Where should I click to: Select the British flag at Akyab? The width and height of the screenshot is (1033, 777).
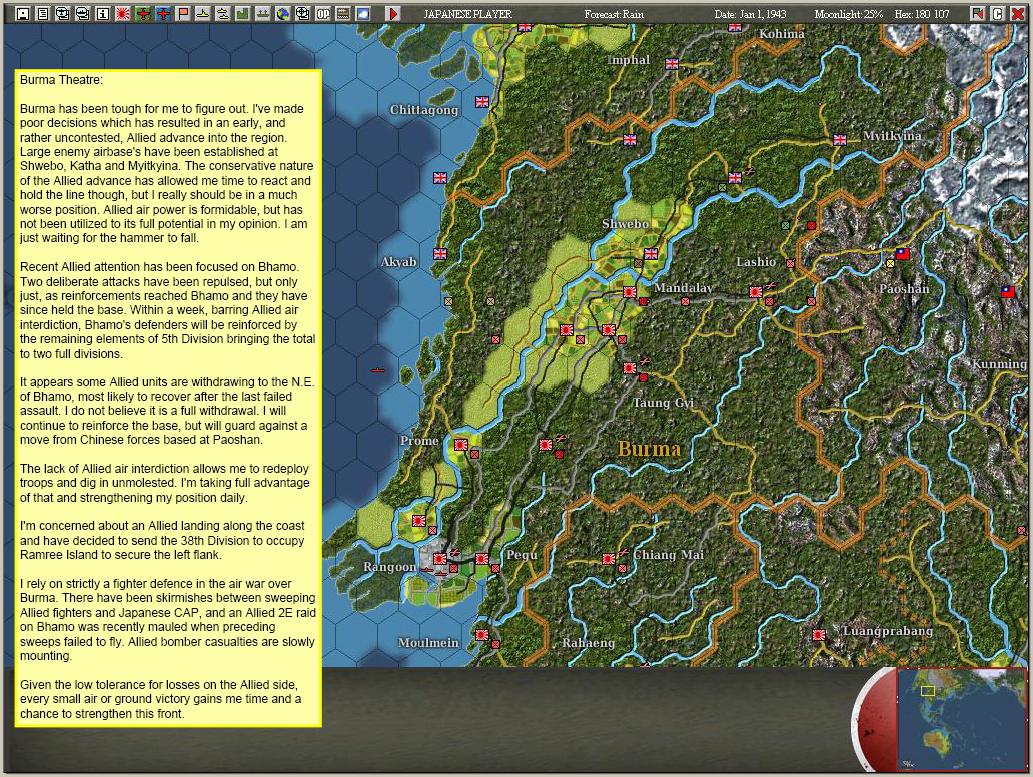click(440, 254)
